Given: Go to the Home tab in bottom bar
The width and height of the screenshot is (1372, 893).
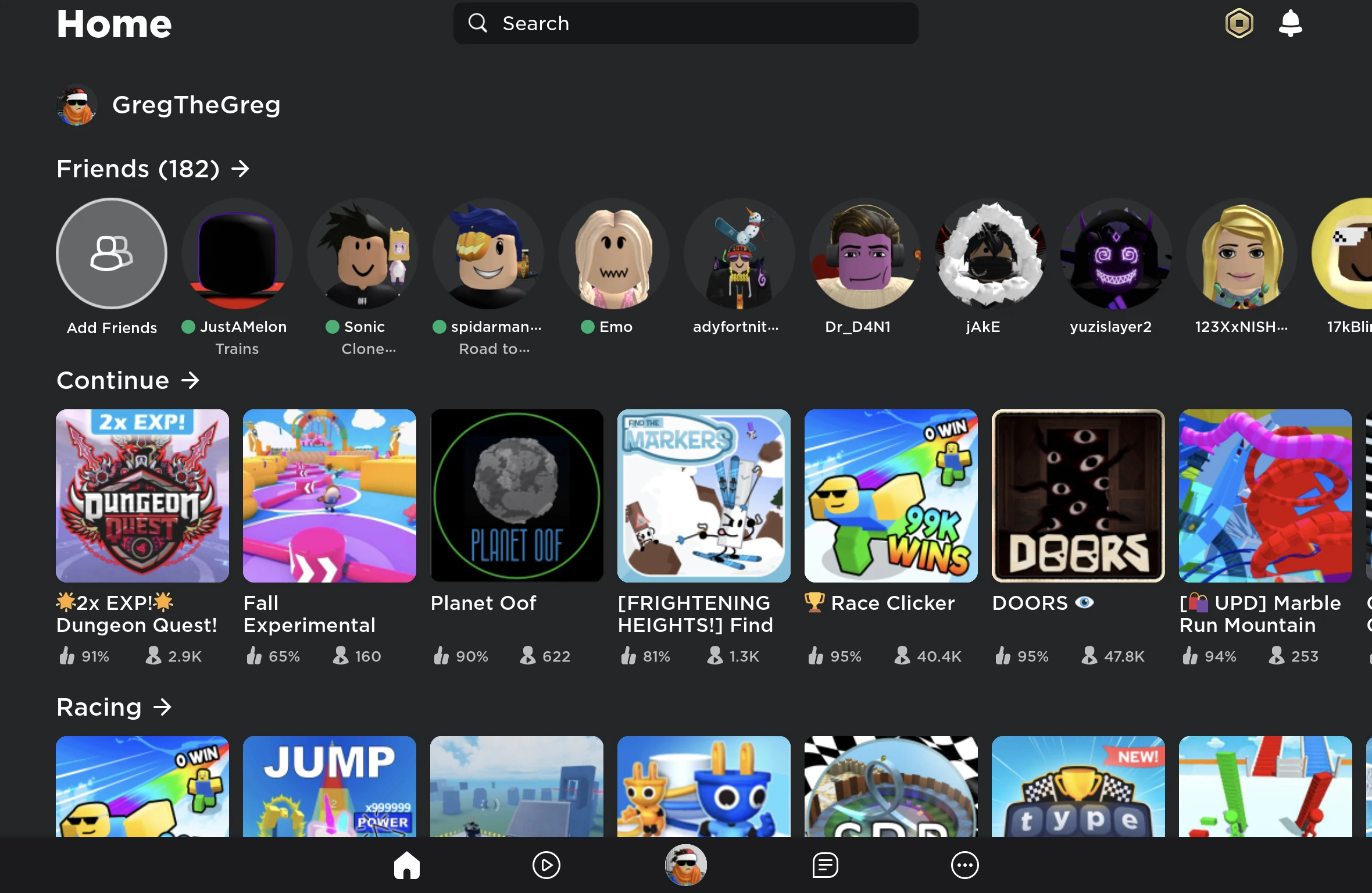Looking at the screenshot, I should click(406, 865).
